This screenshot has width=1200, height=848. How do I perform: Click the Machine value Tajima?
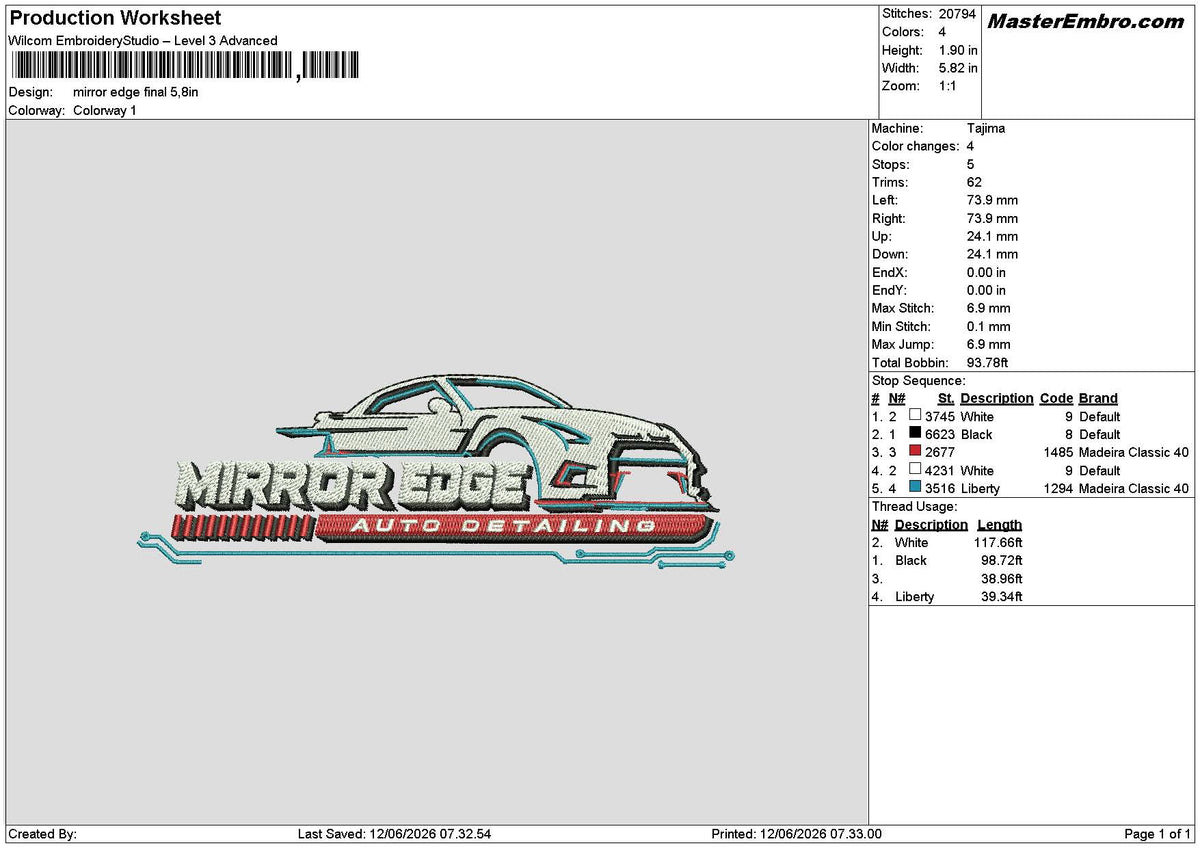986,128
